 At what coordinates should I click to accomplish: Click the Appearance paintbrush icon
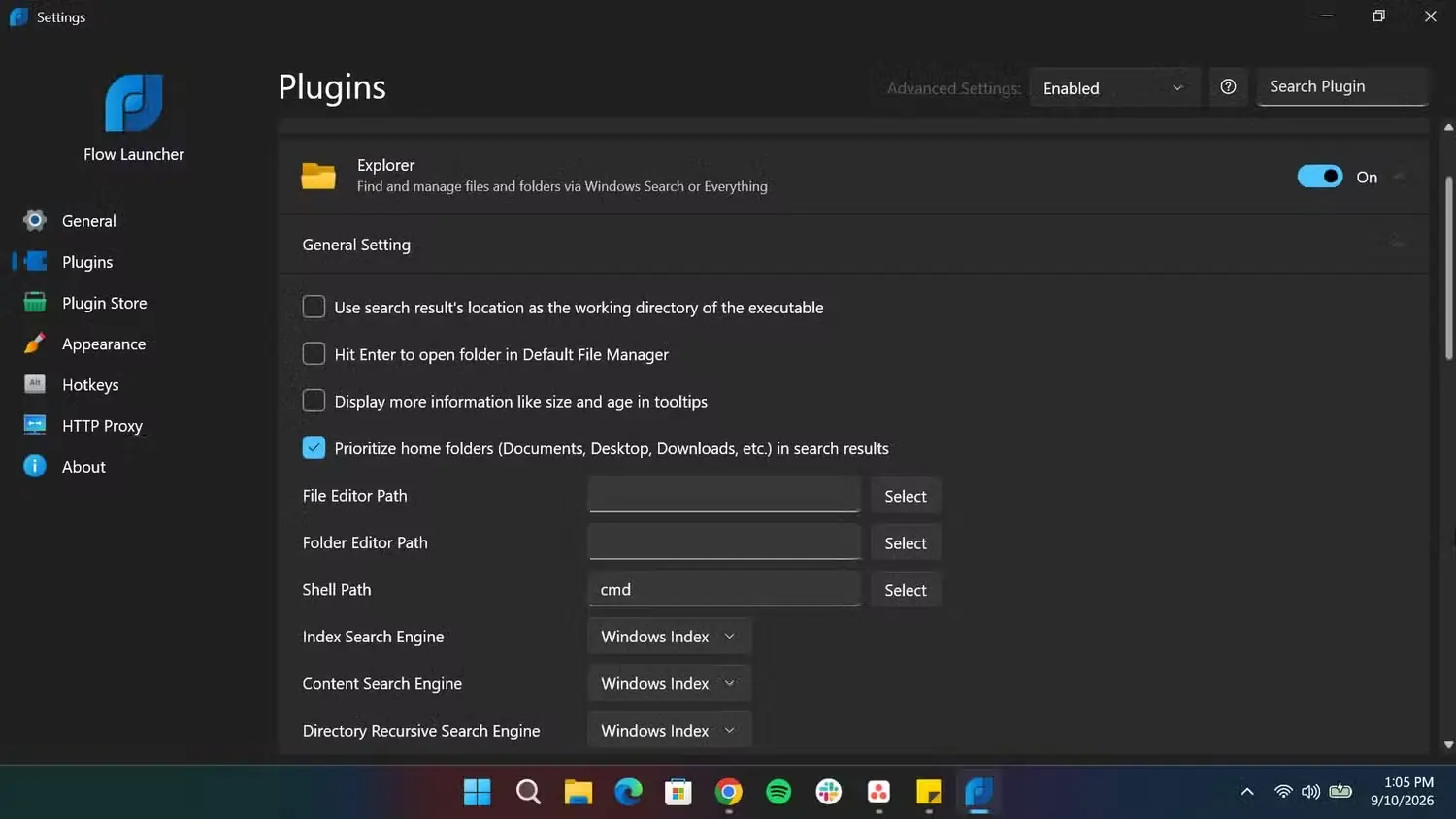(35, 343)
